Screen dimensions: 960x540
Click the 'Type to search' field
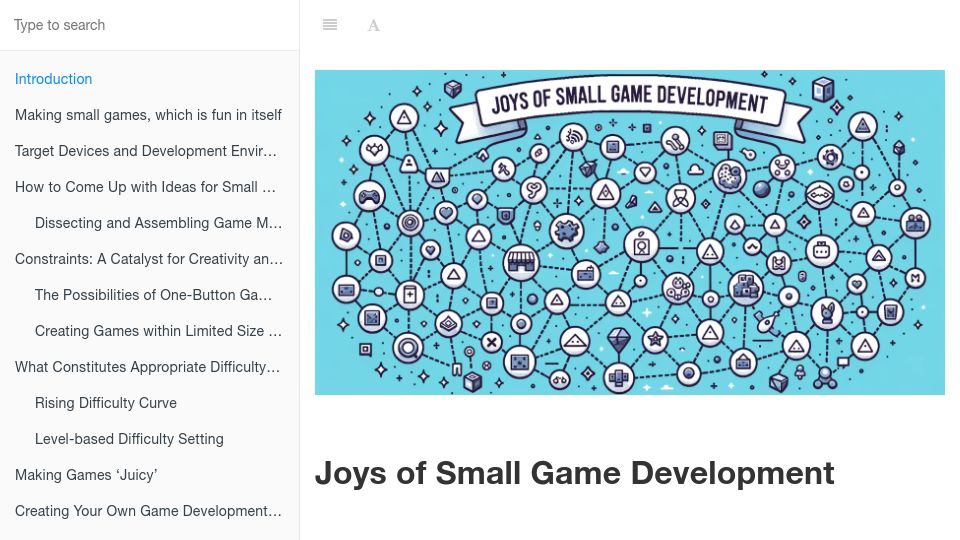(149, 25)
